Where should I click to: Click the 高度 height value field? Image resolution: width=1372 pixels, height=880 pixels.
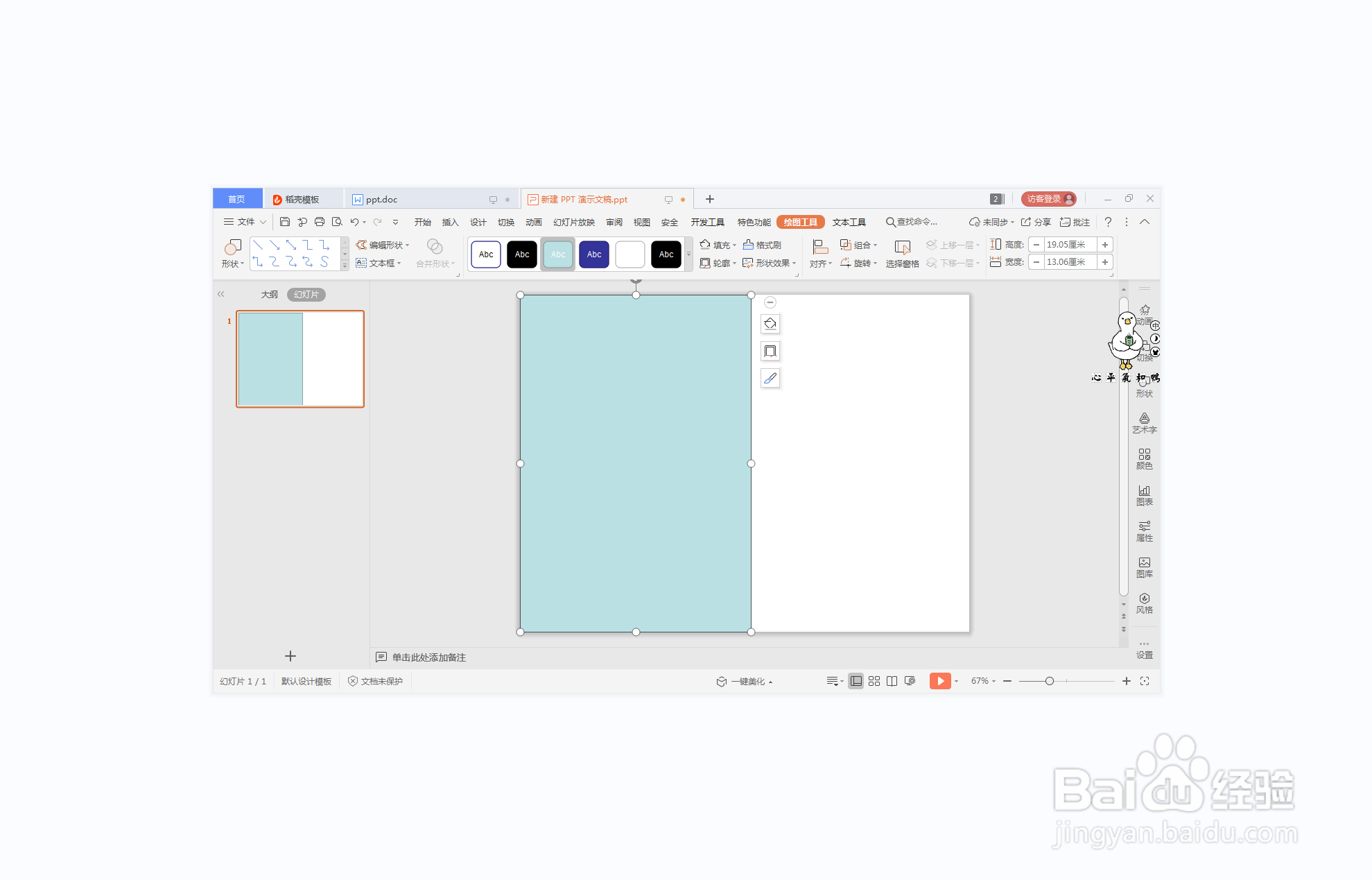click(1068, 245)
